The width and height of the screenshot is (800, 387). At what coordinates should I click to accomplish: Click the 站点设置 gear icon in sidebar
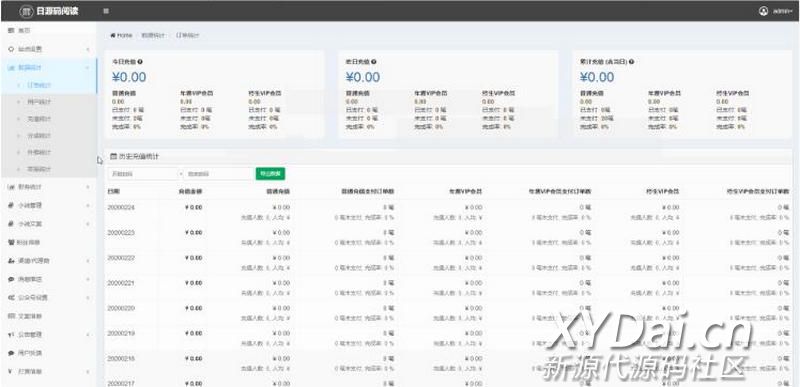(x=11, y=49)
